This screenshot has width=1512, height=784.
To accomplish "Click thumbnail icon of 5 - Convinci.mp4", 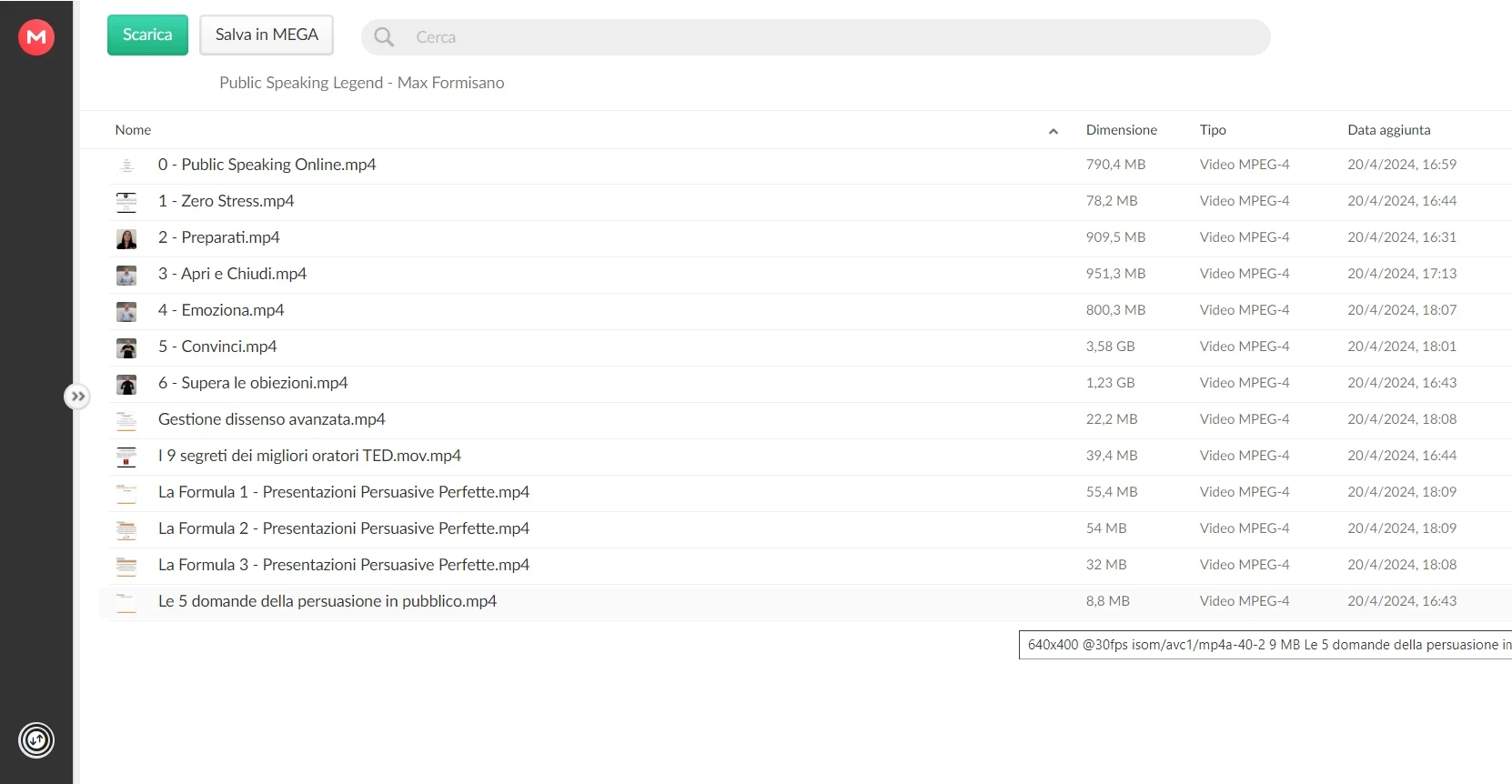I will [126, 347].
